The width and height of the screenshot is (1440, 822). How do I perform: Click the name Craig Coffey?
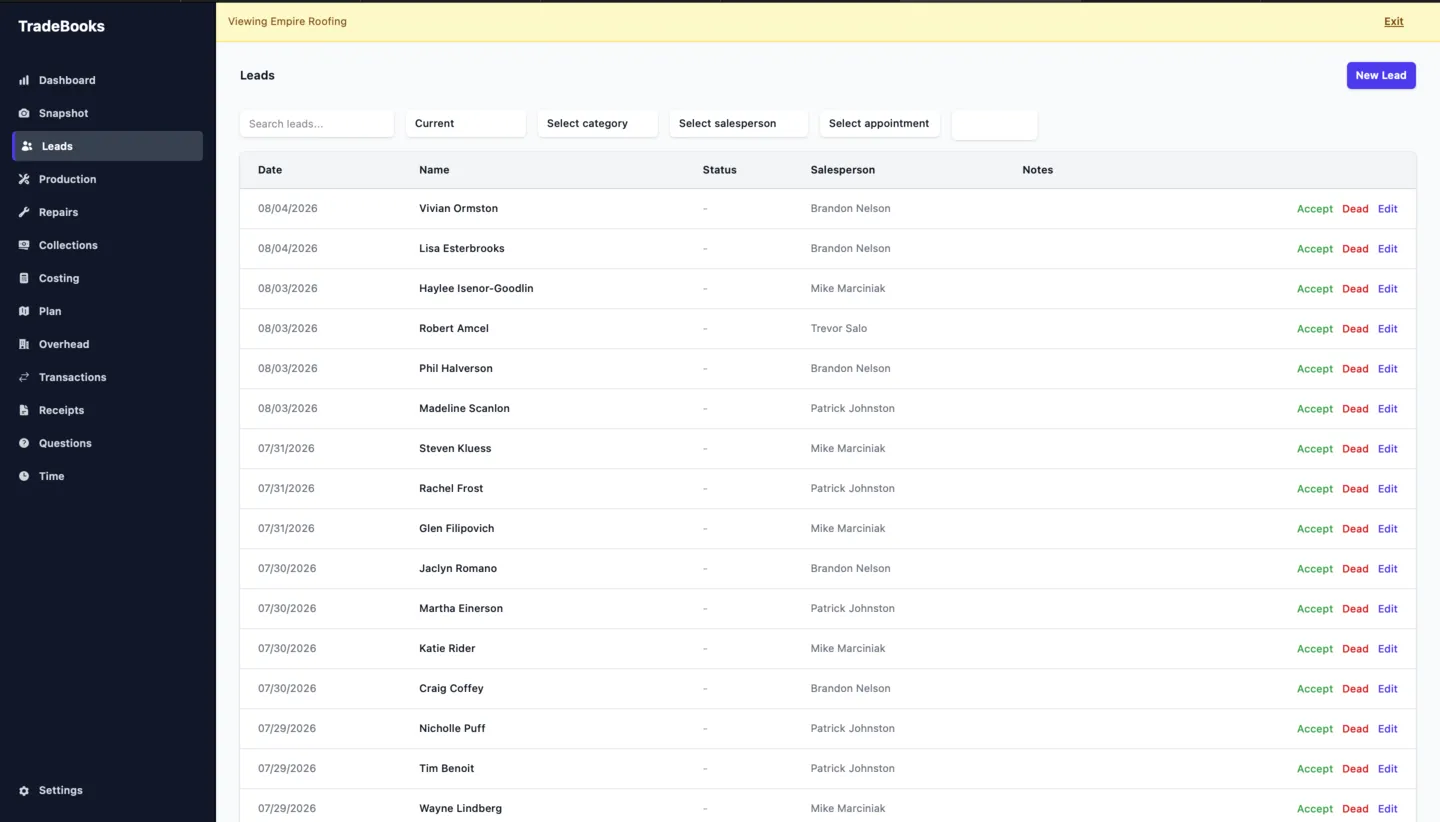pyautogui.click(x=451, y=688)
